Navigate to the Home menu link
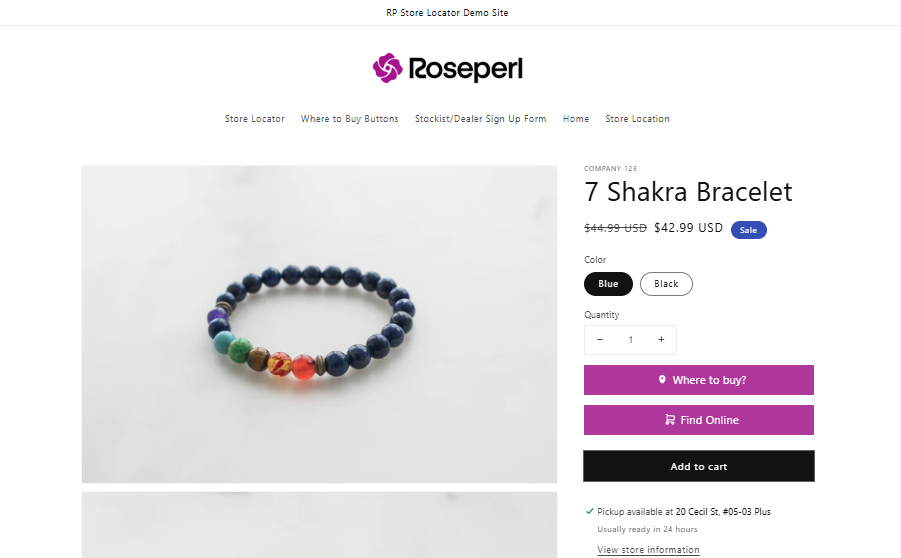 tap(576, 119)
